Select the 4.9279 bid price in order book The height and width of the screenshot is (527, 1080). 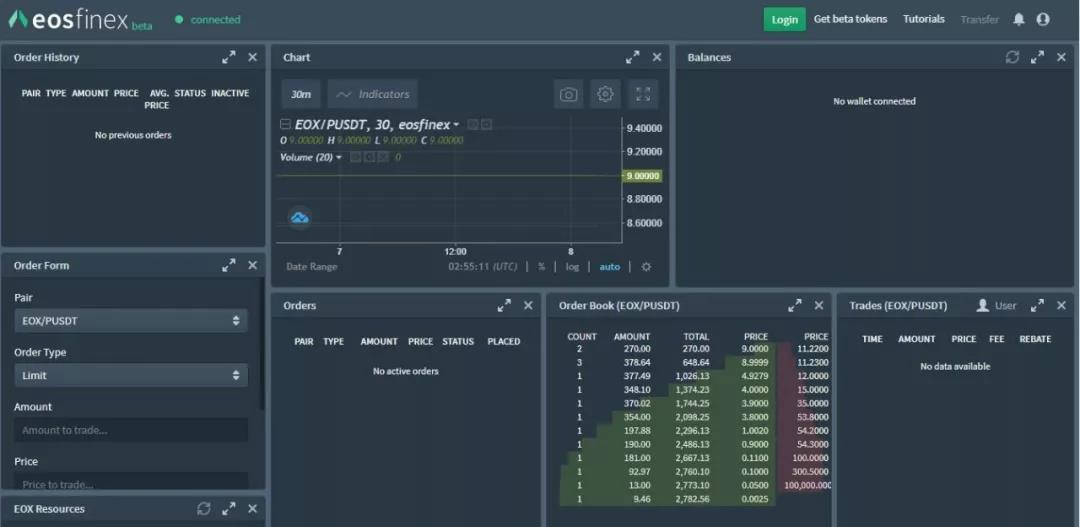point(756,376)
